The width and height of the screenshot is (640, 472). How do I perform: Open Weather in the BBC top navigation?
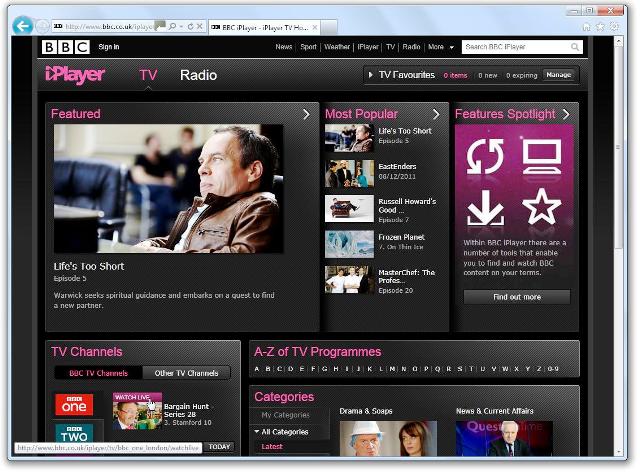pyautogui.click(x=337, y=47)
